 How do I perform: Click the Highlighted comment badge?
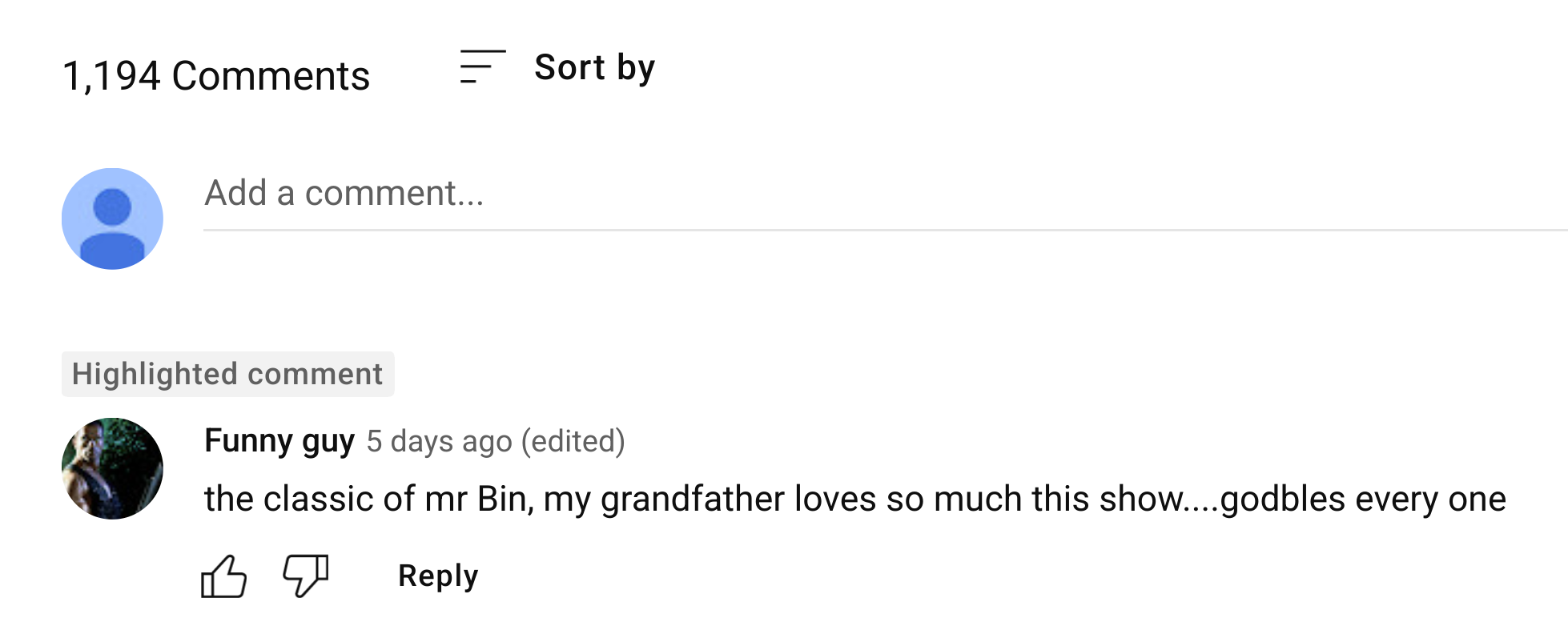pyautogui.click(x=228, y=374)
